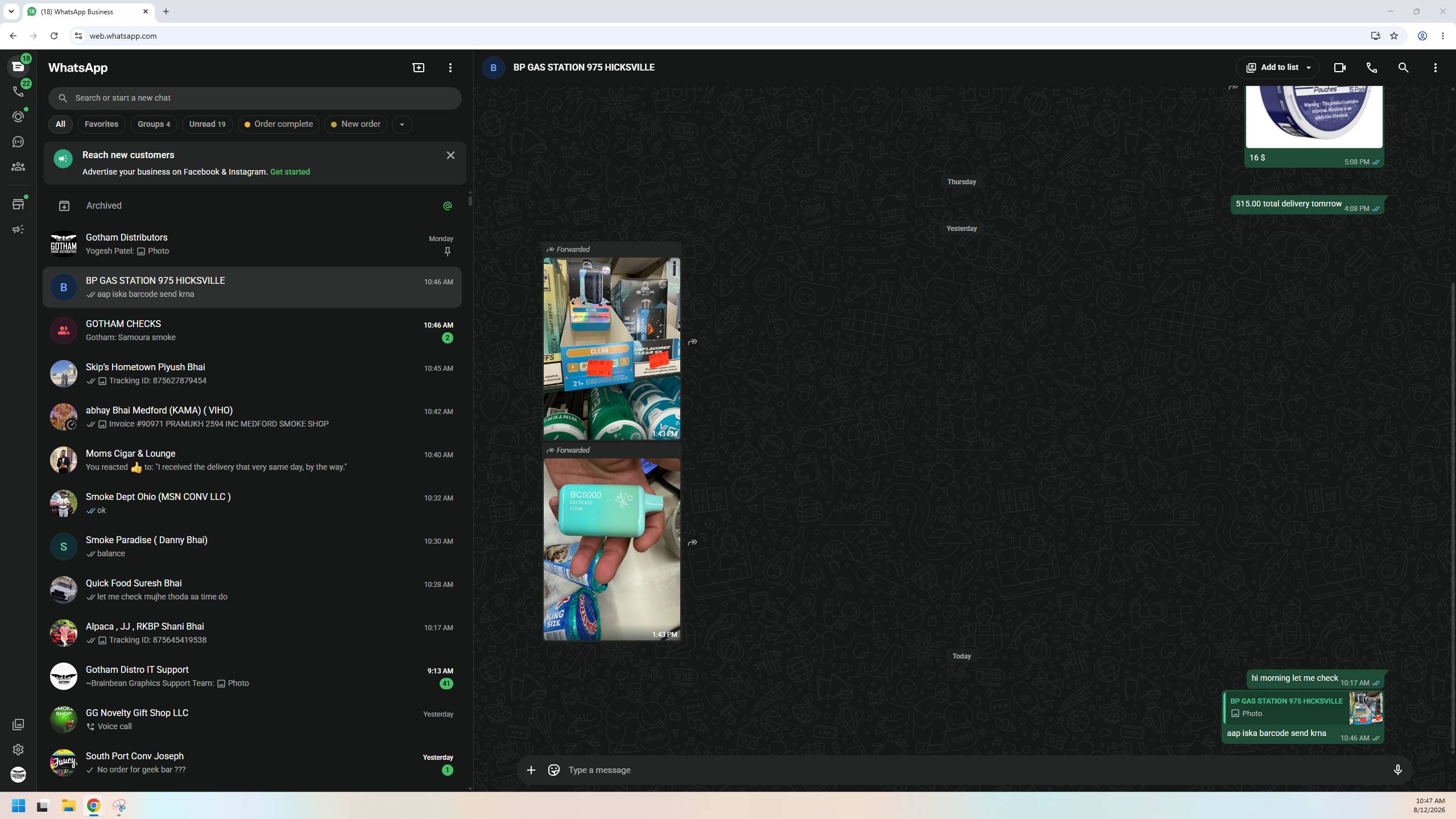Forward the BC5000 photo message
This screenshot has height=819, width=1456.
(x=692, y=543)
